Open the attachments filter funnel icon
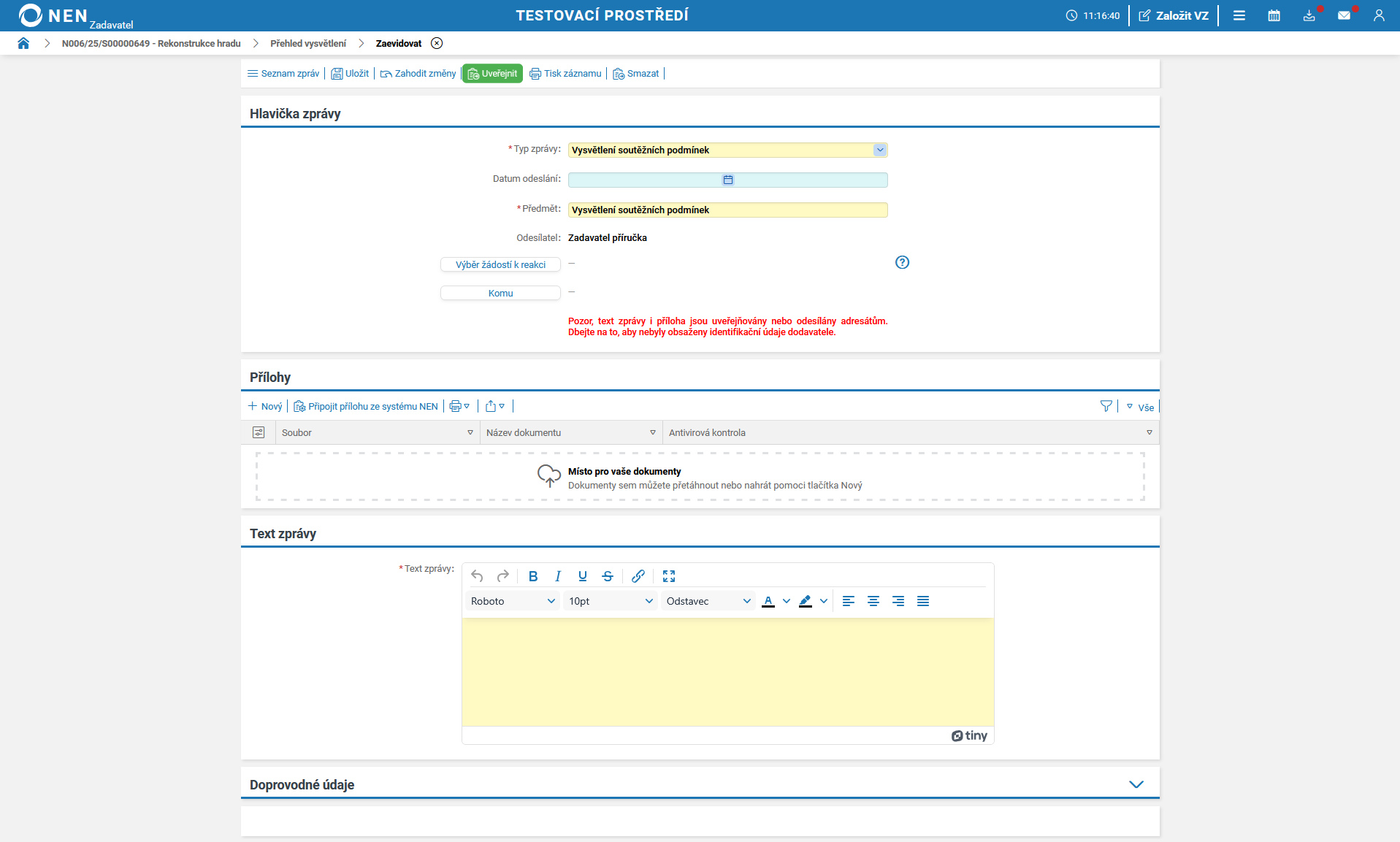Screen dimensions: 1400x842 pyautogui.click(x=1106, y=406)
